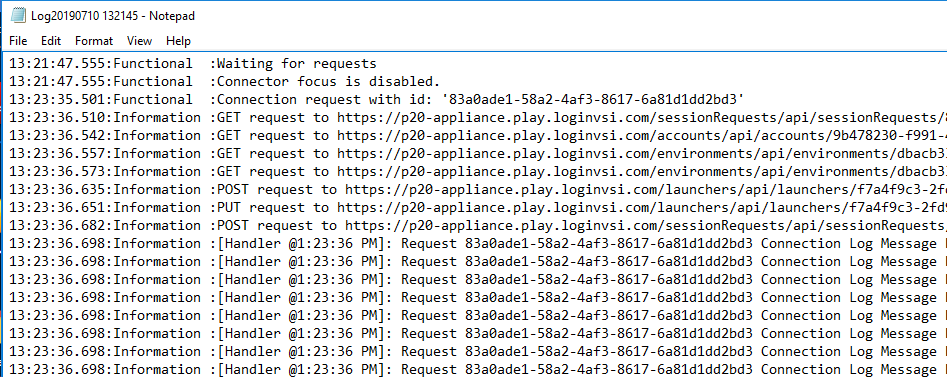Place cursor in 'Waiting for requests' line
The image size is (947, 377).
[297, 63]
